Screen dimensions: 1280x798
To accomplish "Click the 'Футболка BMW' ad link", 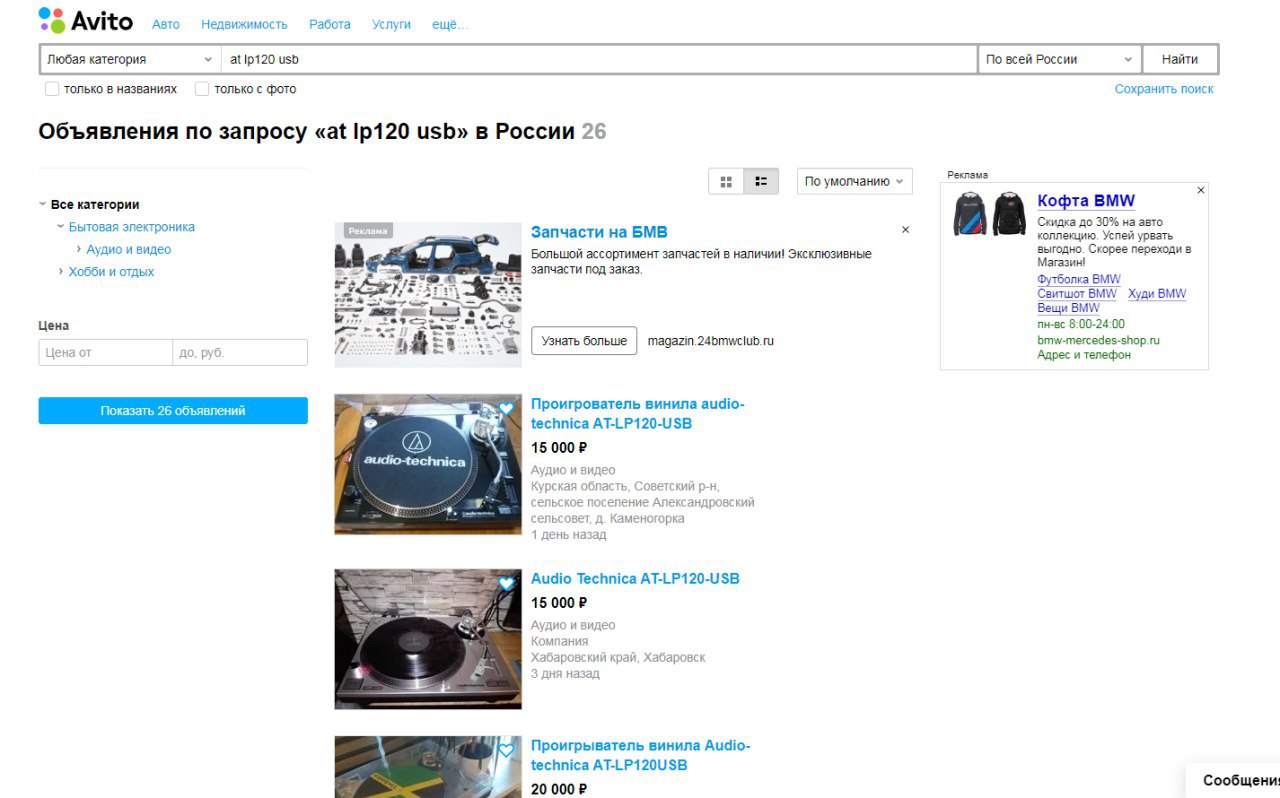I will [1079, 279].
